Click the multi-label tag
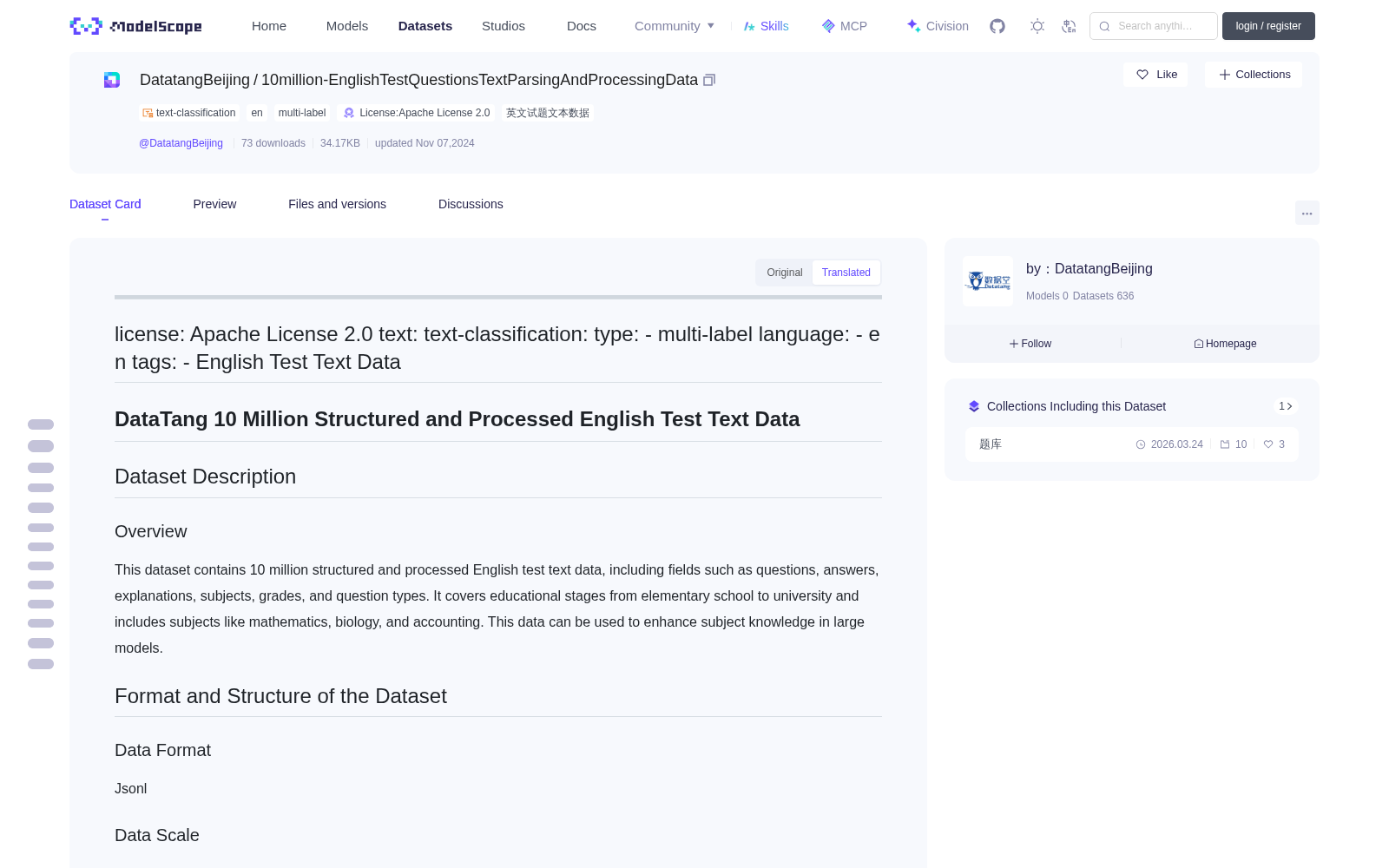 click(x=302, y=113)
